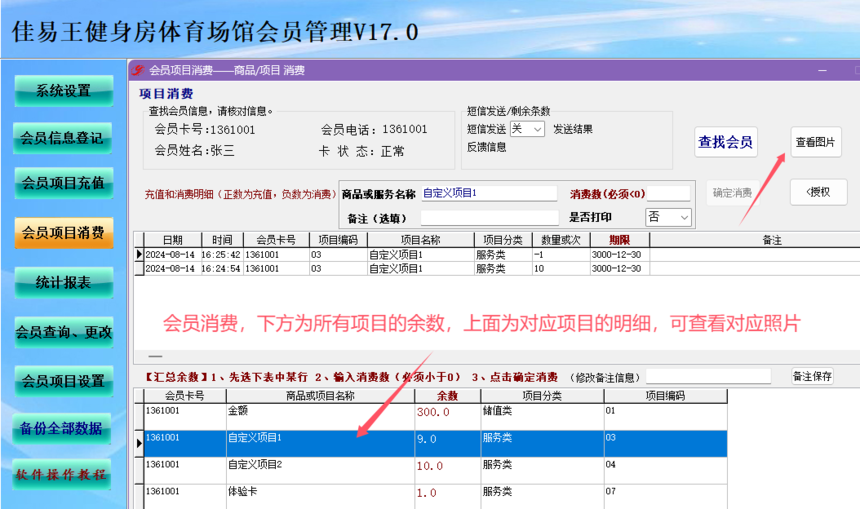
Task: Select the 金额 row in summary table
Action: click(431, 416)
